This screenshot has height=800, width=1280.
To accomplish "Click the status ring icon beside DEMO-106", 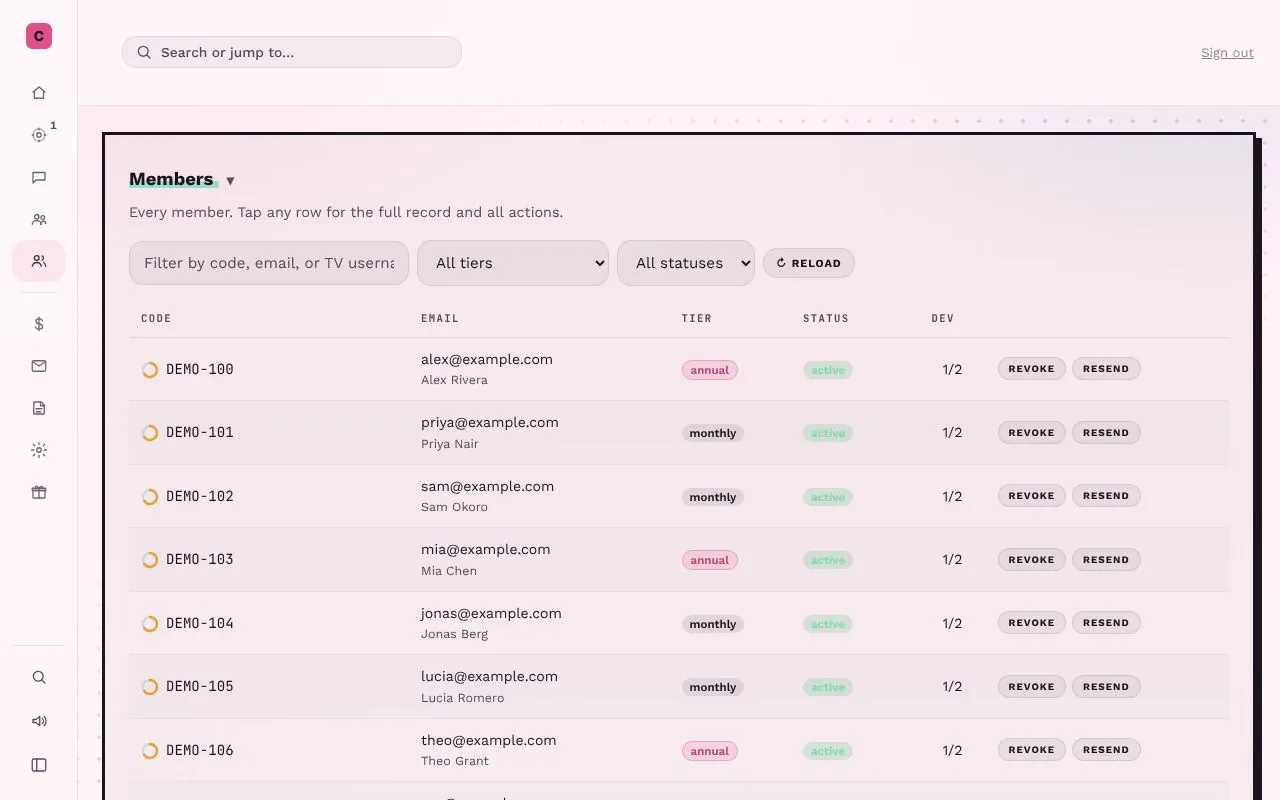I will (x=150, y=751).
